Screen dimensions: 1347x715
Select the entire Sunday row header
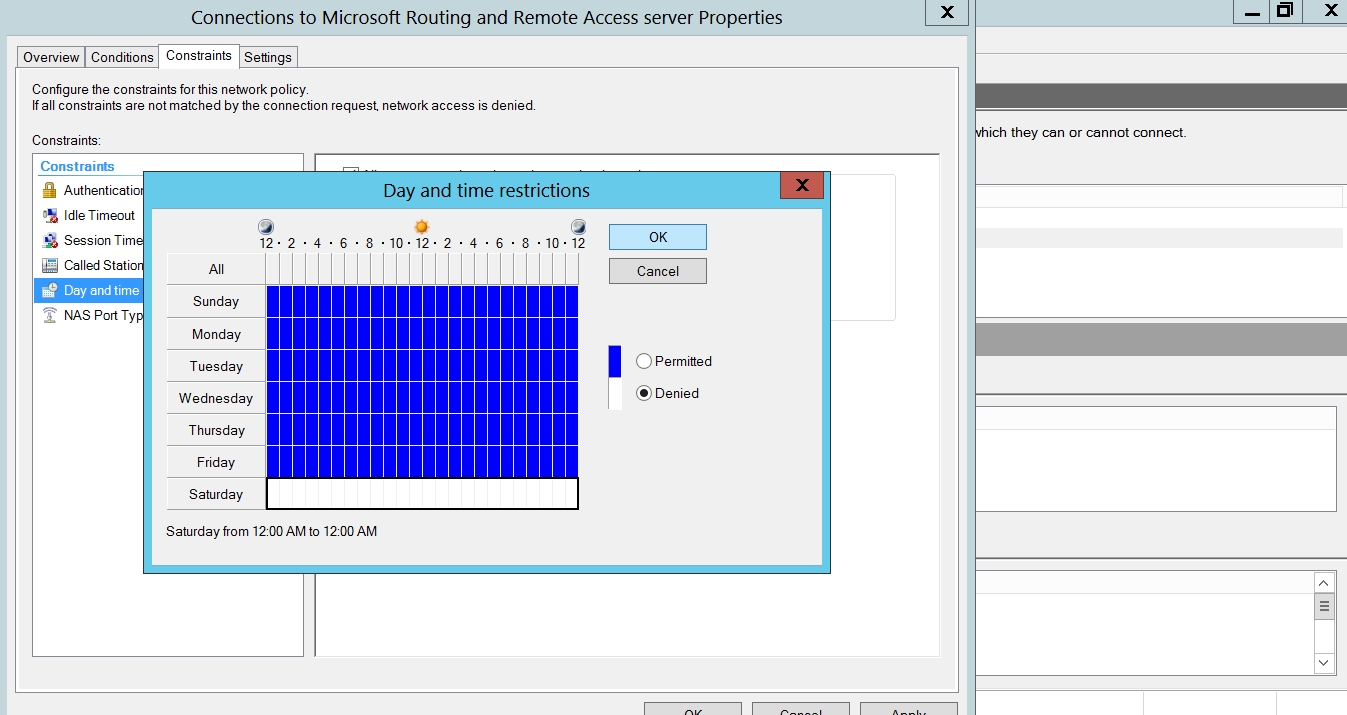point(216,301)
